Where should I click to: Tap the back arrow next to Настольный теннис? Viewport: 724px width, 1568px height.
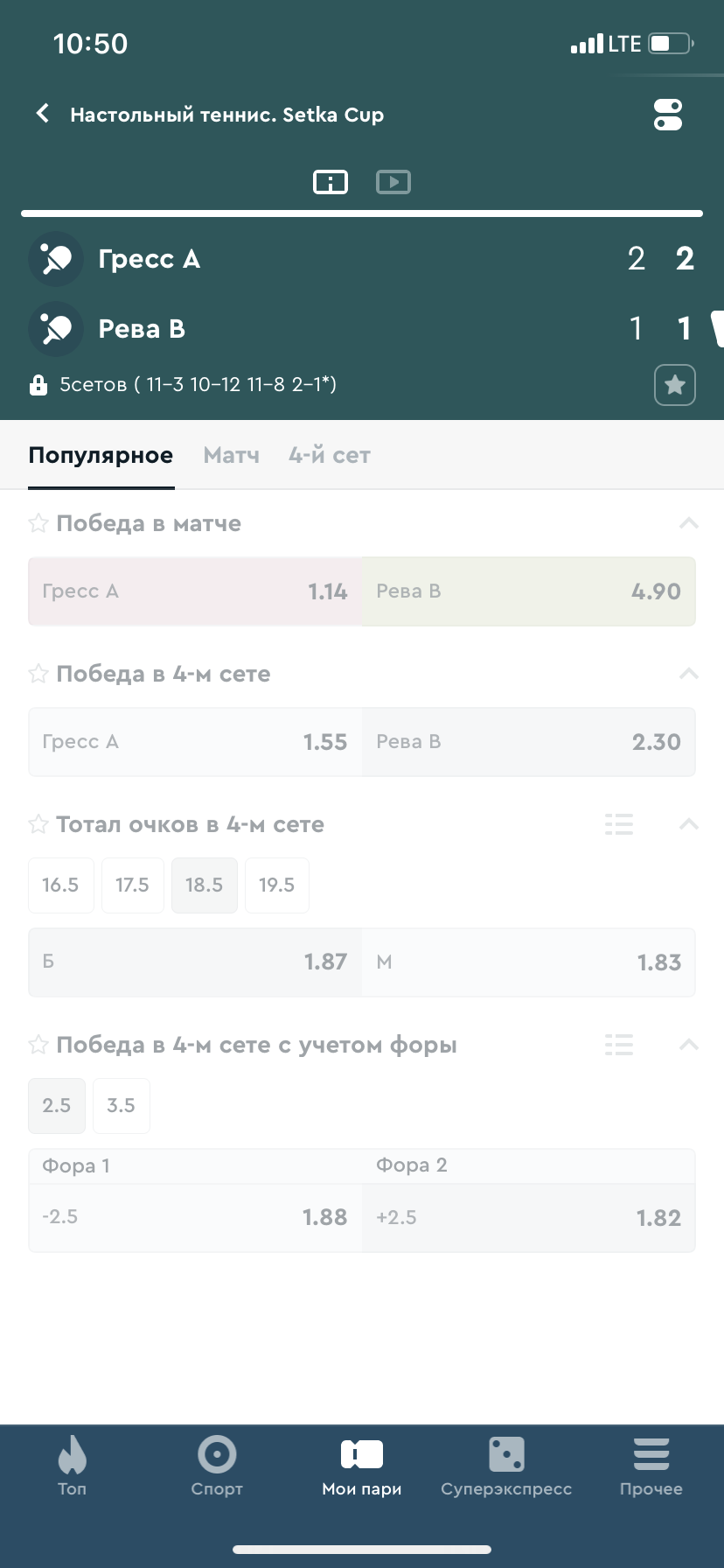point(42,114)
